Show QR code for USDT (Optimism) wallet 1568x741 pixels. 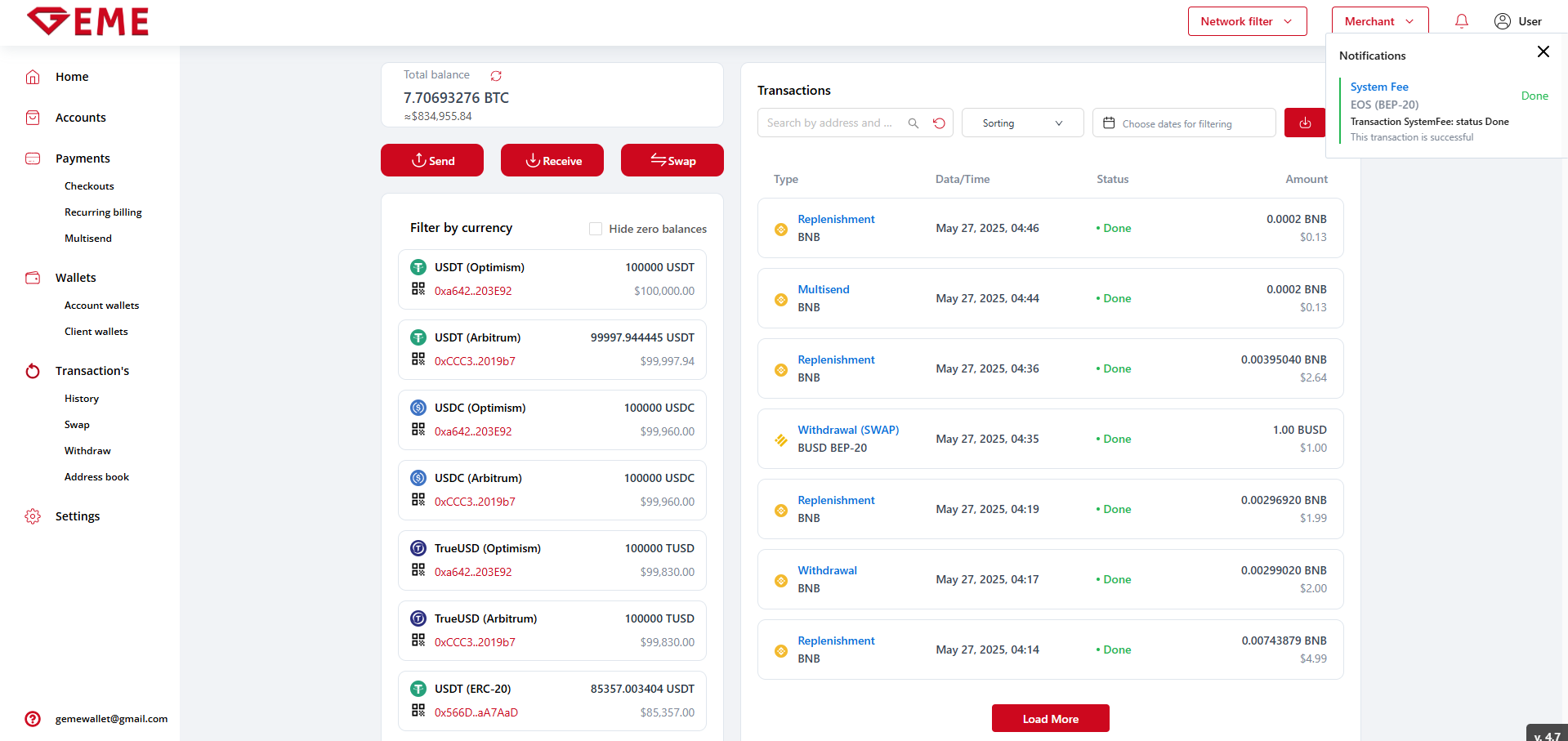coord(418,289)
